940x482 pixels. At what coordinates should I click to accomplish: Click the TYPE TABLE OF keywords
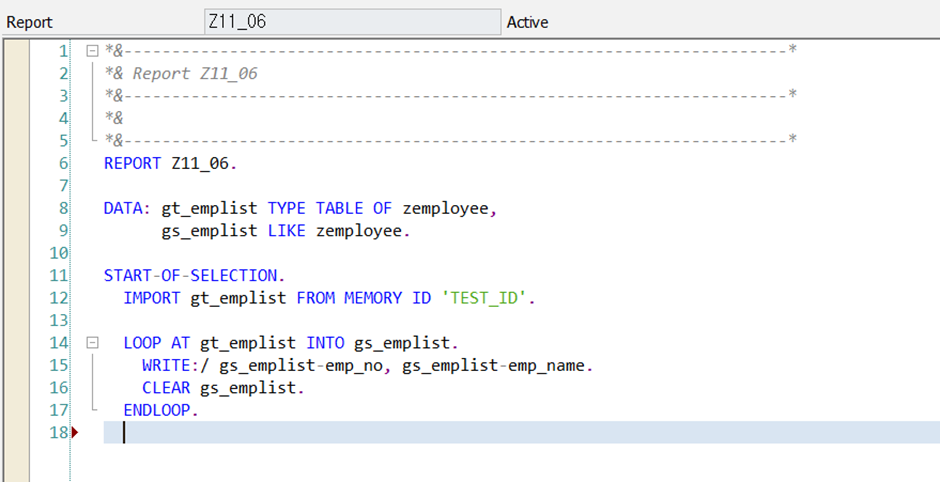coord(330,208)
